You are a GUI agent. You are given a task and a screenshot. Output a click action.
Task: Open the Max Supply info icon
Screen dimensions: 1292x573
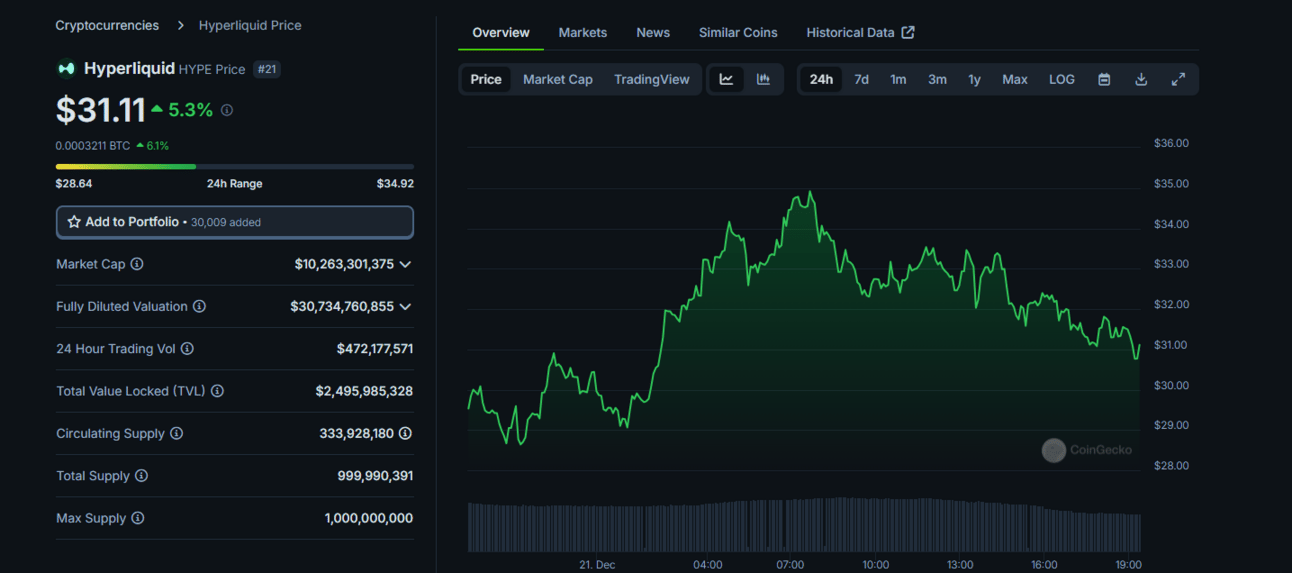(x=138, y=518)
